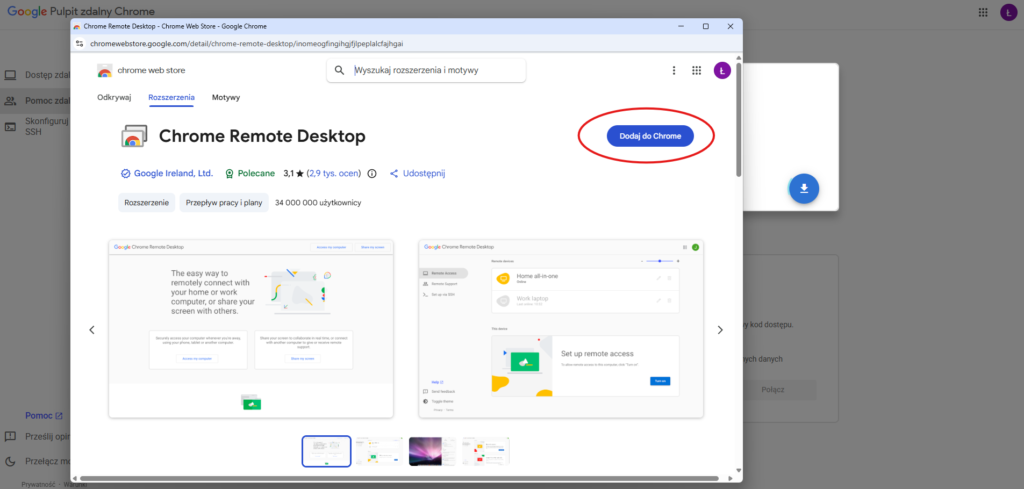Click the 34 000 000 użytkownicy text
The height and width of the screenshot is (489, 1024).
[x=318, y=203]
